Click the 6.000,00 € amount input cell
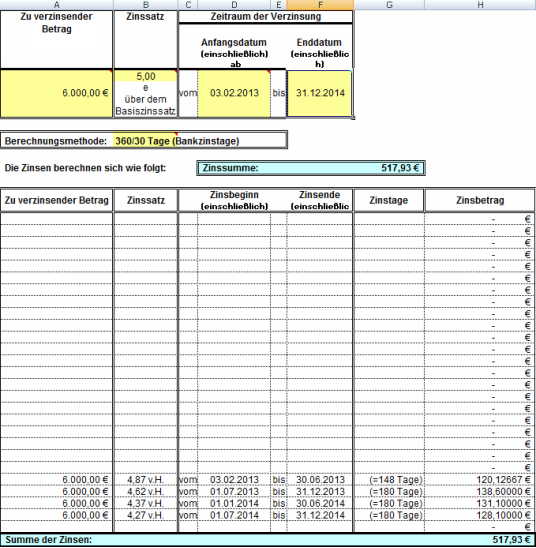The height and width of the screenshot is (548, 536). coord(57,93)
